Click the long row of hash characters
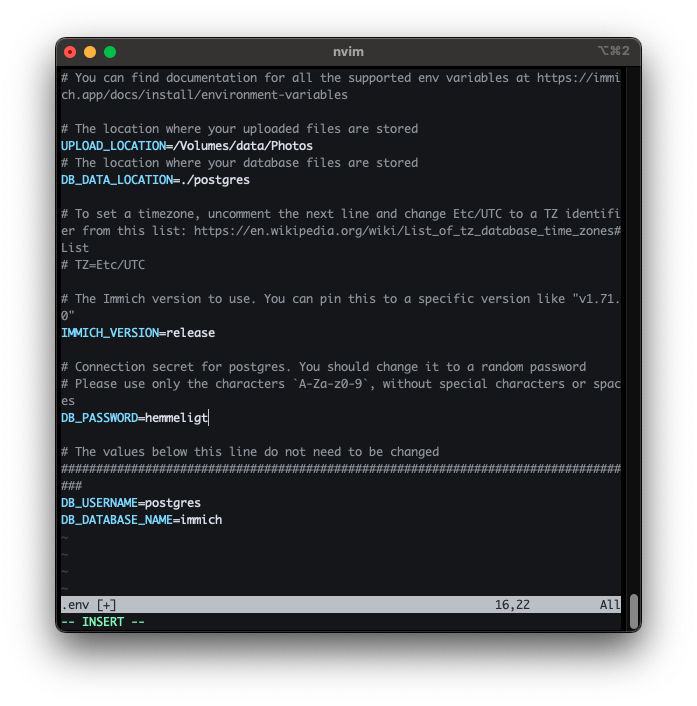 coord(341,469)
